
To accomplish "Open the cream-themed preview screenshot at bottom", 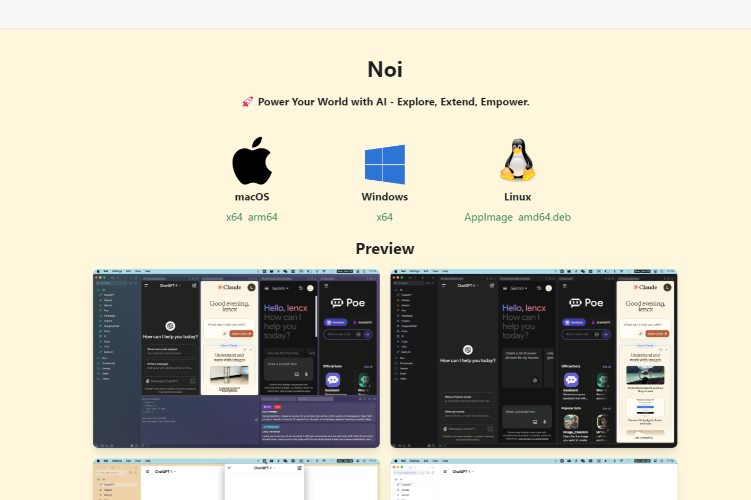I will tap(237, 479).
